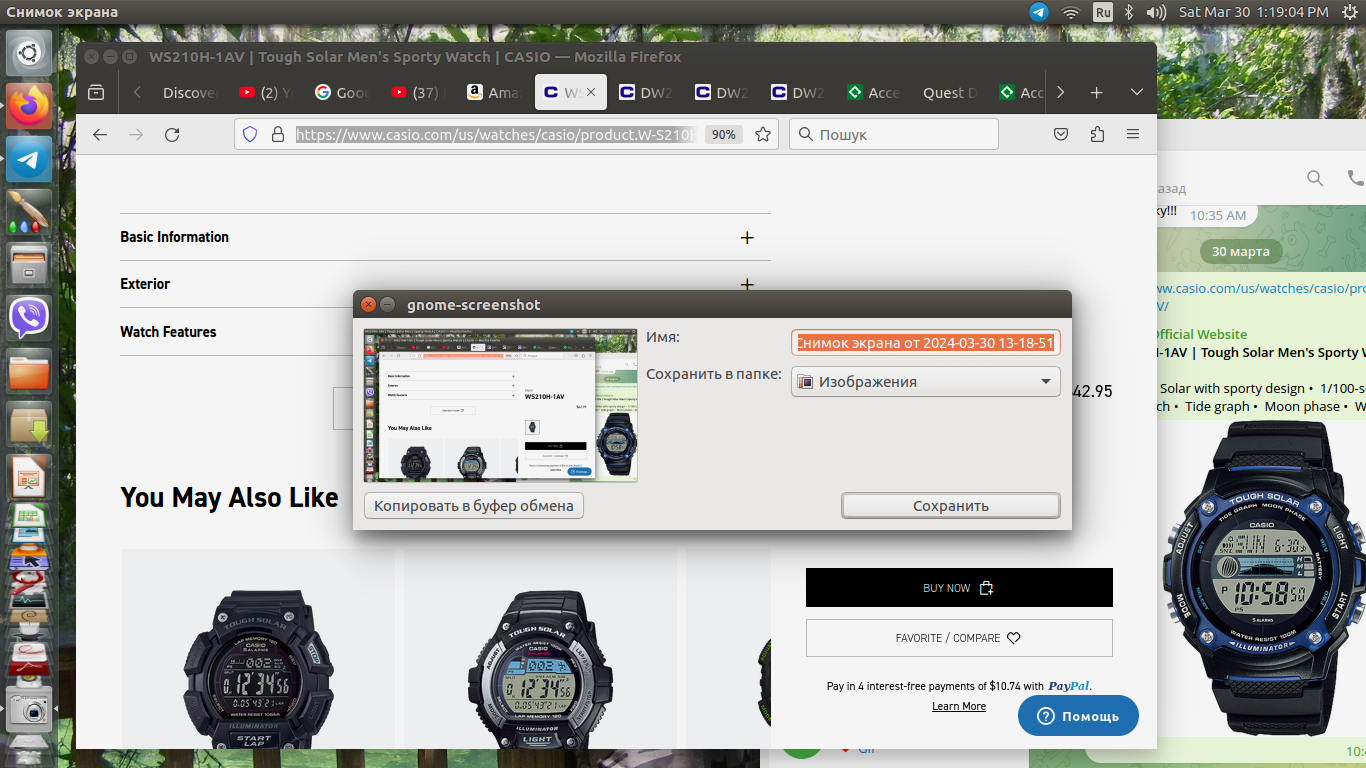Viewport: 1366px width, 768px height.
Task: Switch to the (2) YouTube tab
Action: tap(266, 92)
